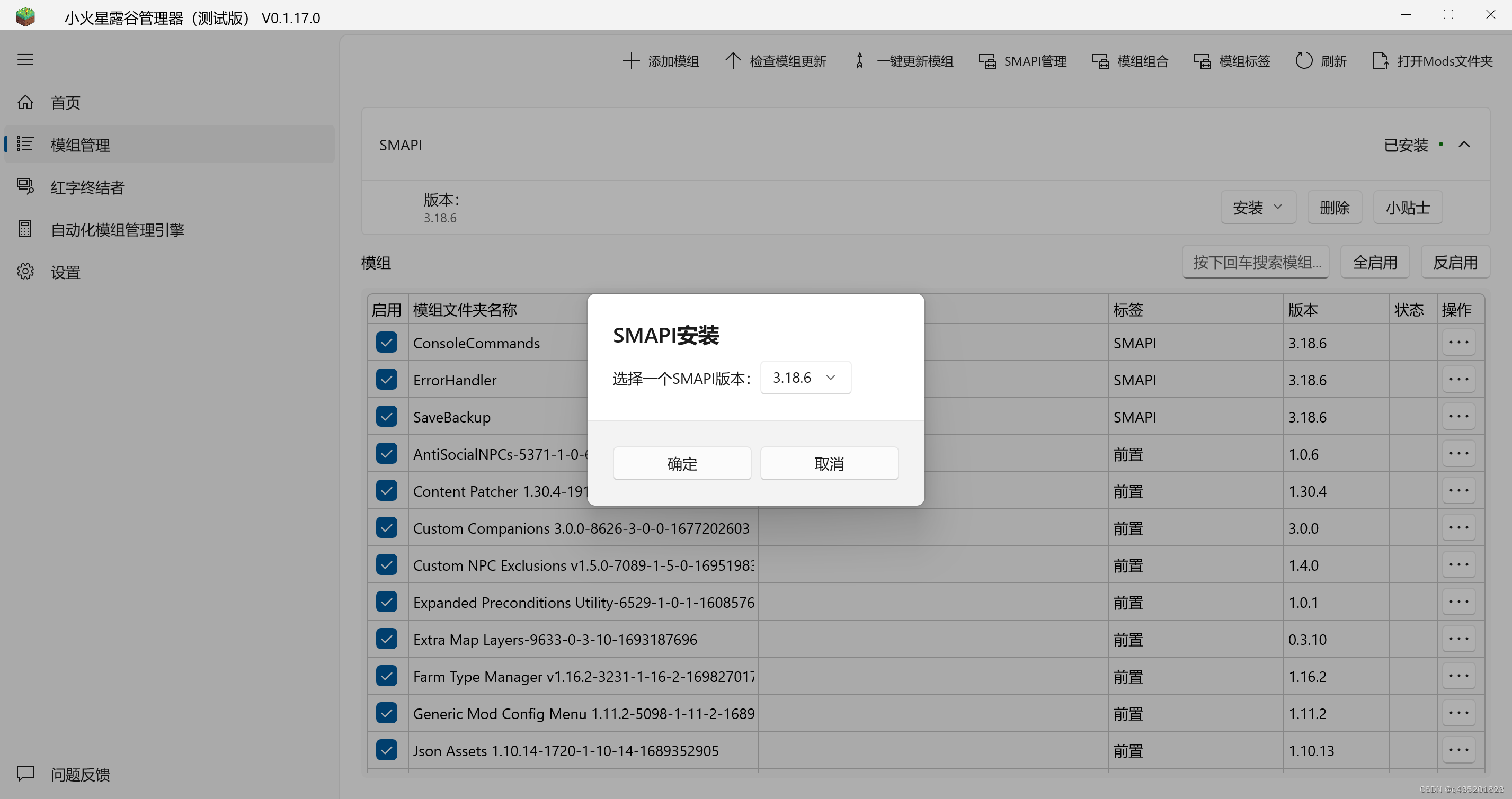Uncheck the ErrorHandler mod checkbox
Image resolution: width=1512 pixels, height=799 pixels.
coord(387,380)
